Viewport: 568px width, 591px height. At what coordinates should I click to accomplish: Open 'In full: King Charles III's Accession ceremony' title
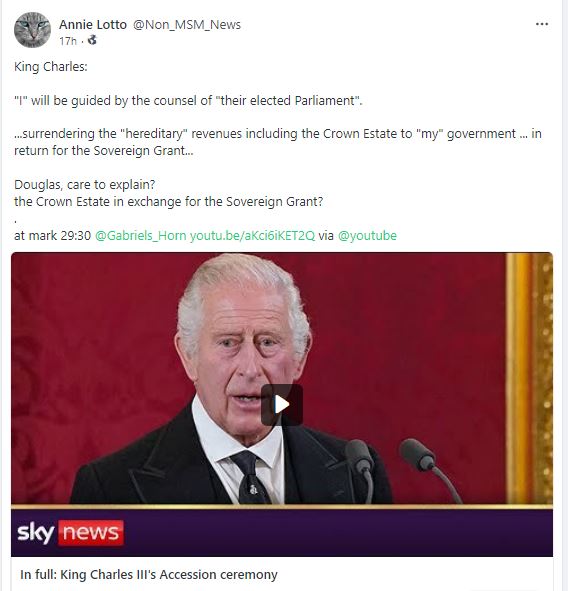(149, 574)
